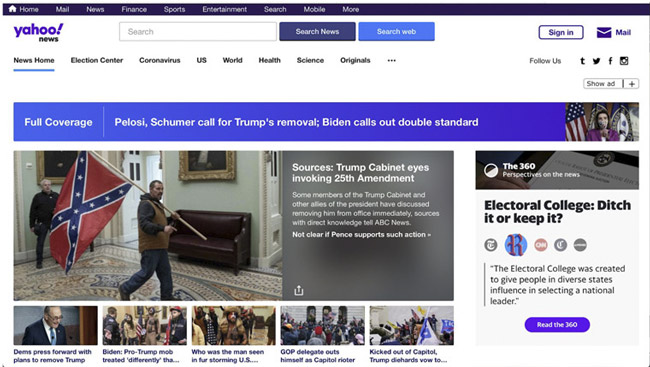The width and height of the screenshot is (650, 367).
Task: Open 'Who was the man seen' thumbnail
Action: pos(233,326)
